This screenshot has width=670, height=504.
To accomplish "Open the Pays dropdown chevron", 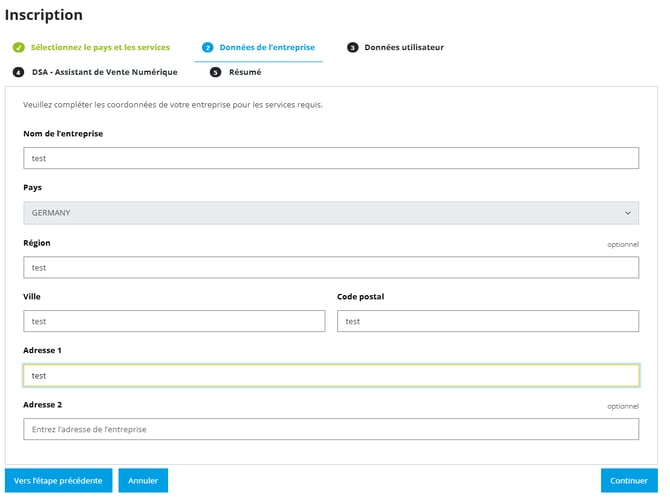I will tap(628, 213).
